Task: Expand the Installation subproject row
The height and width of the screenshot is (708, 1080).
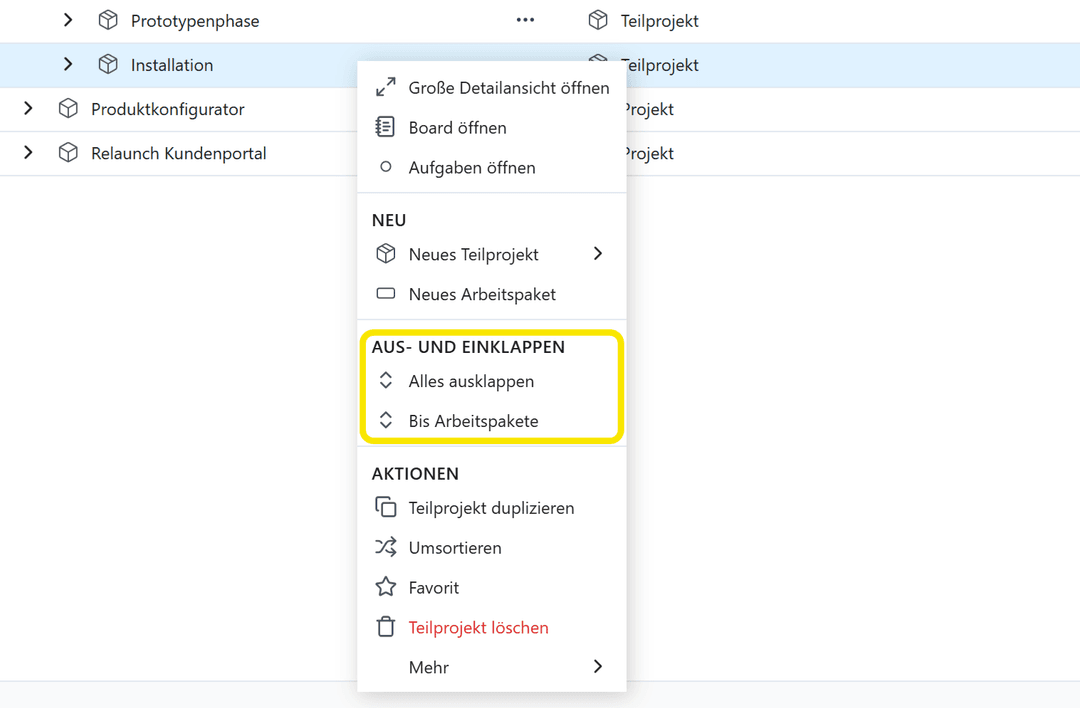Action: click(x=68, y=65)
